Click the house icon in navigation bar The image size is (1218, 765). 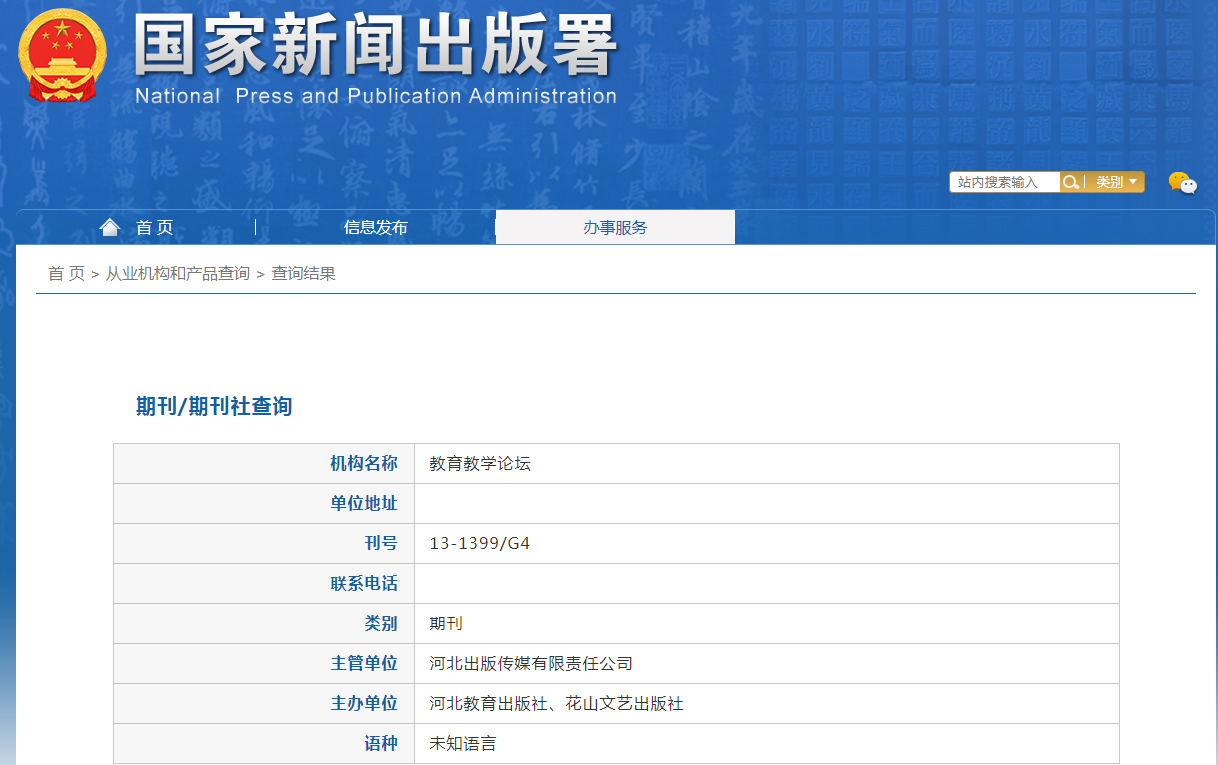[x=110, y=228]
